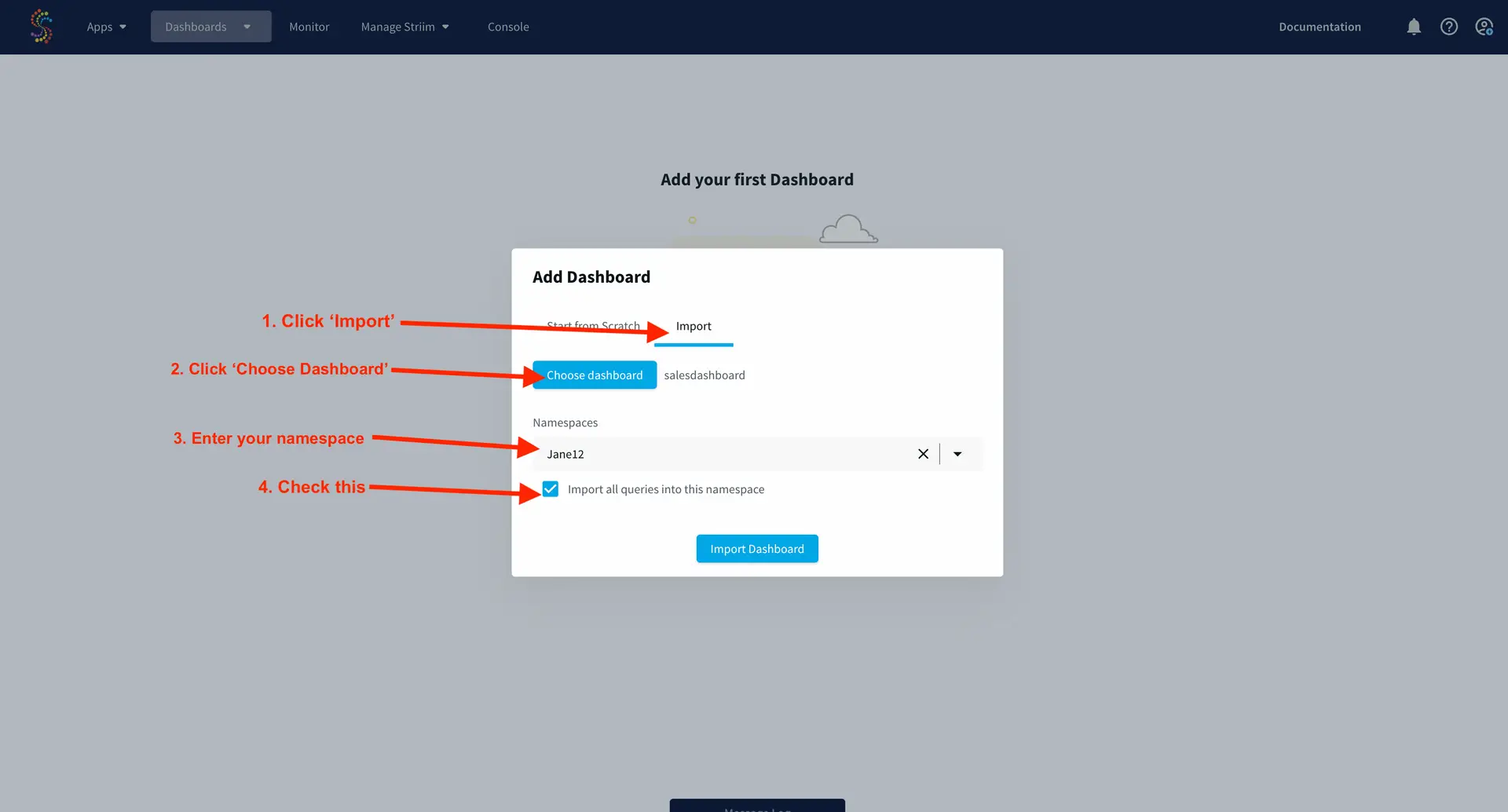Screen dimensions: 1508x812
Task: Open the Console page
Action: (508, 27)
